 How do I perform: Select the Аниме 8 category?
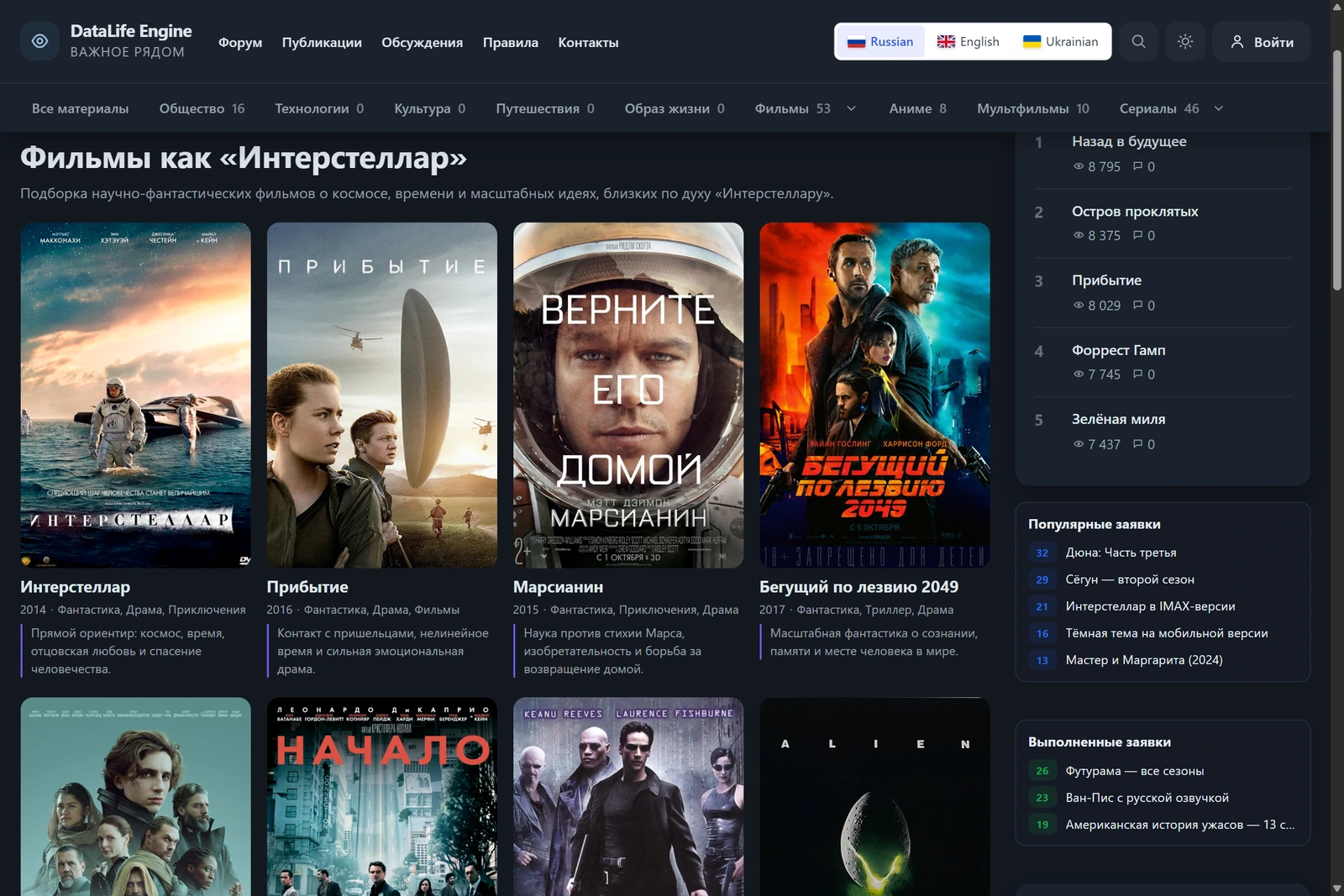pos(918,108)
